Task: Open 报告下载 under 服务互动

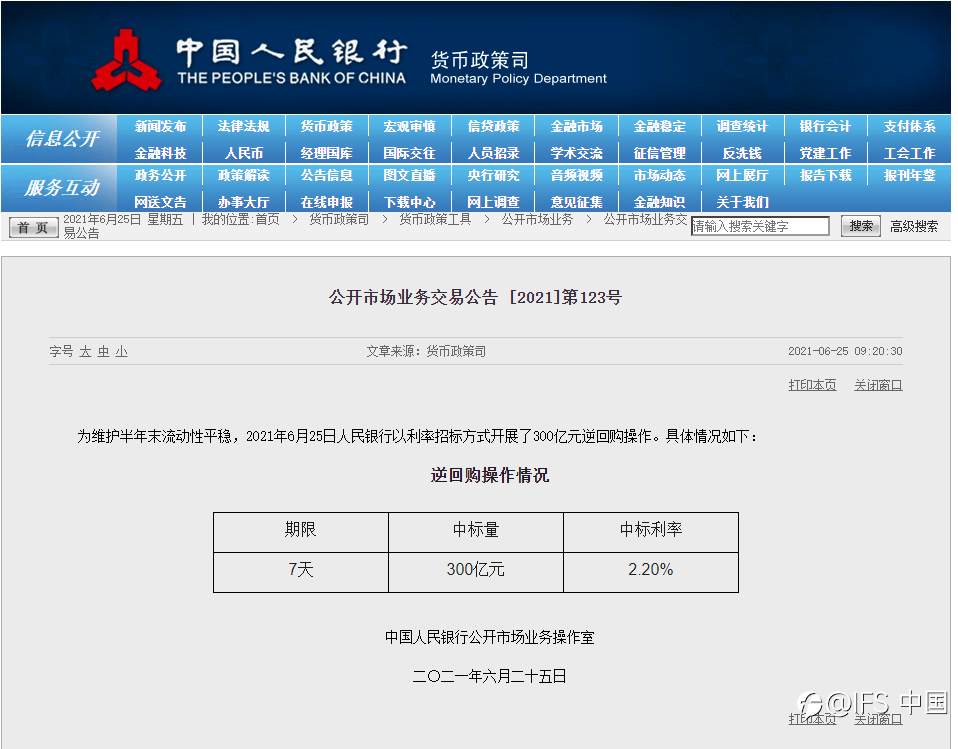Action: [x=825, y=175]
